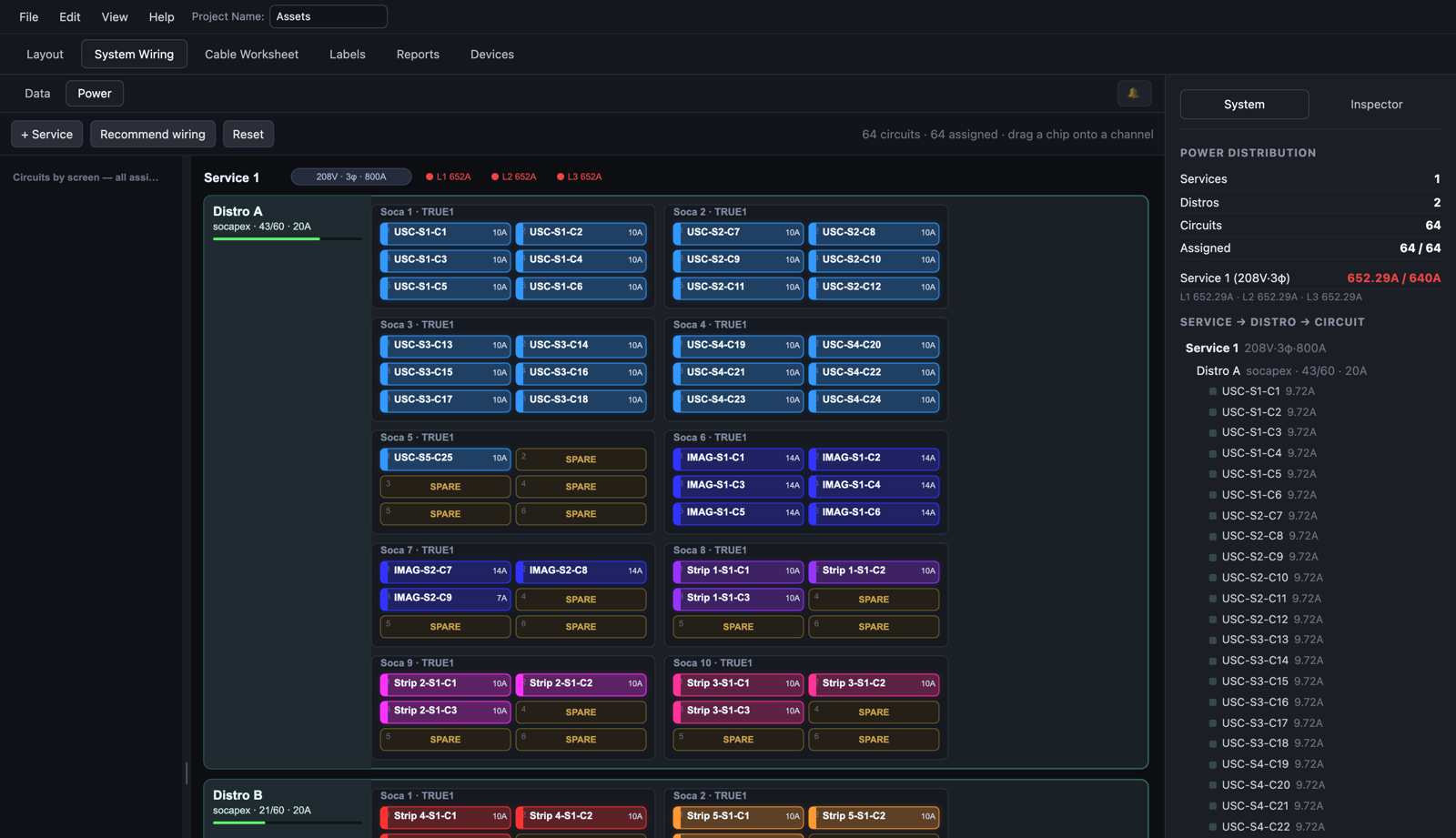Click the Service 1 heading in wiring canvas
Screen dimensions: 1456x838
pyautogui.click(x=231, y=177)
